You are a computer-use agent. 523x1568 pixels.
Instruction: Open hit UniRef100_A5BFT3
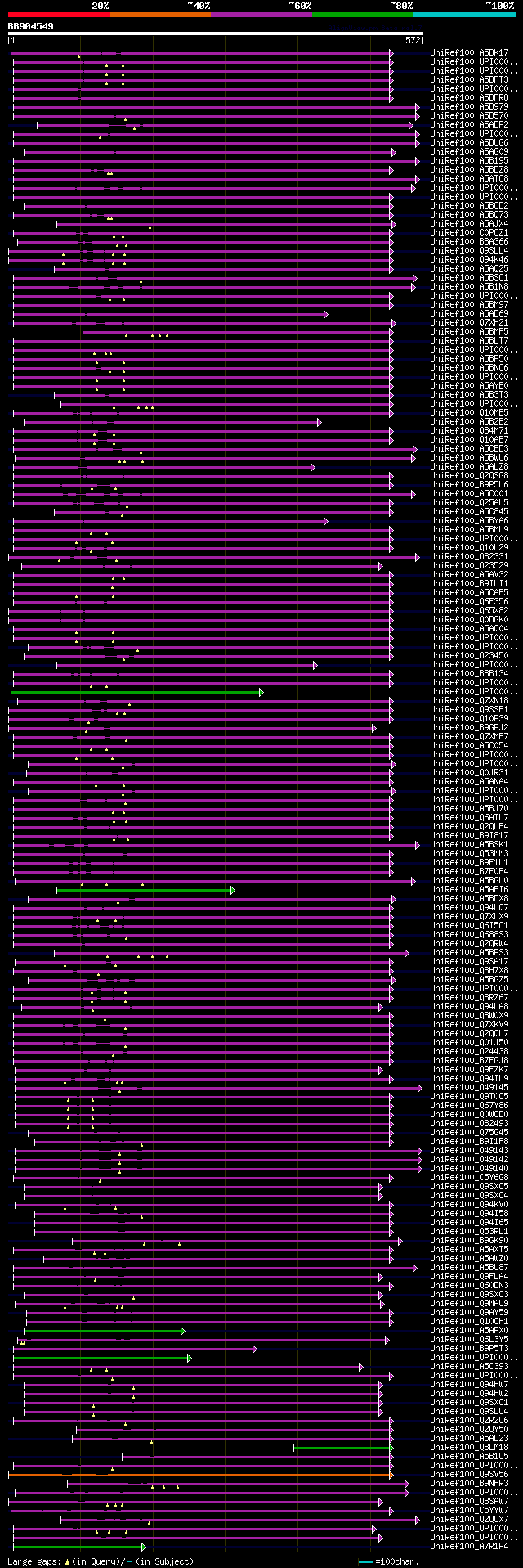(469, 80)
